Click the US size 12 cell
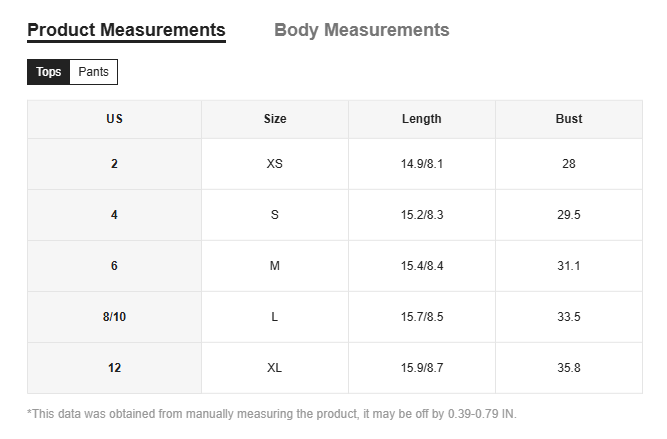This screenshot has width=667, height=439. tap(114, 368)
